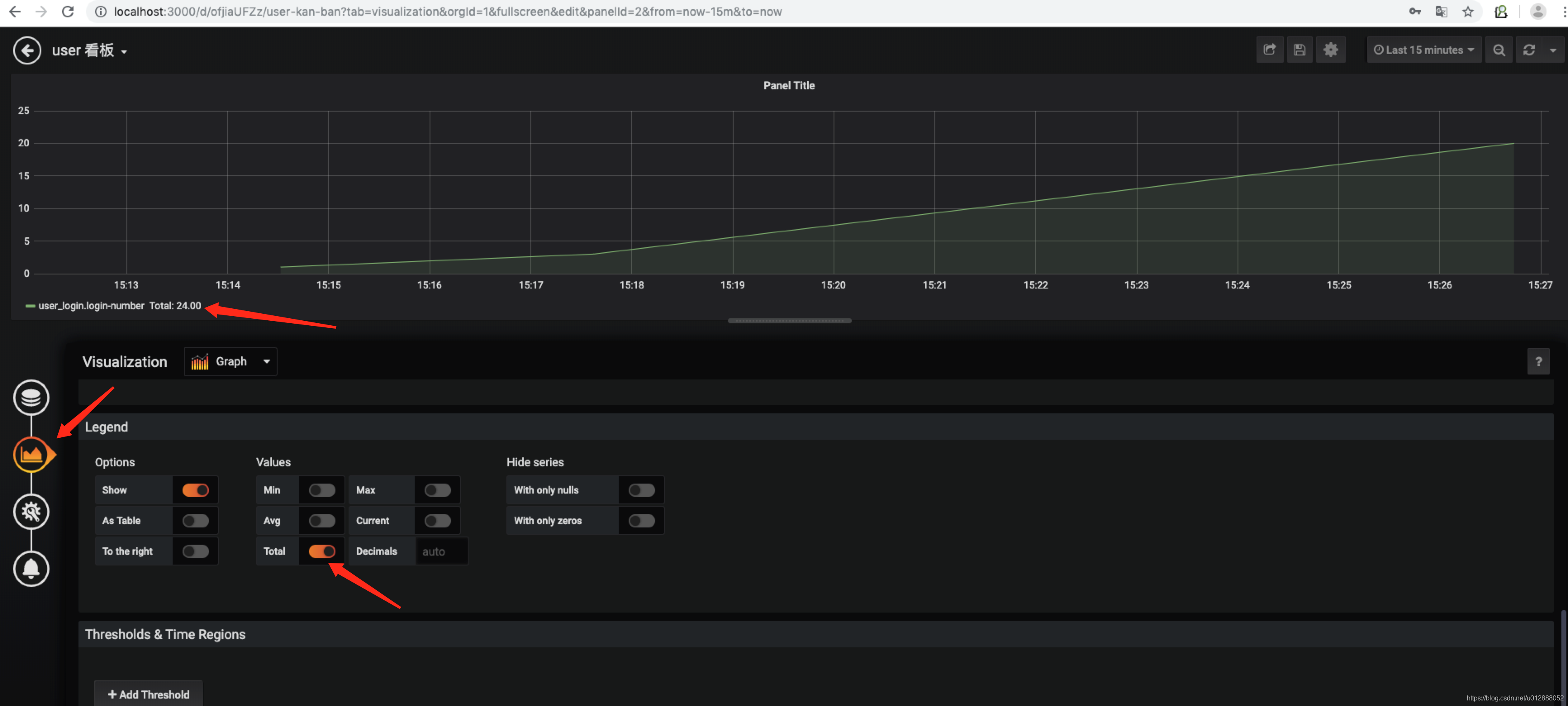Hide series With only nulls toggle
This screenshot has height=706, width=1568.
tap(641, 490)
